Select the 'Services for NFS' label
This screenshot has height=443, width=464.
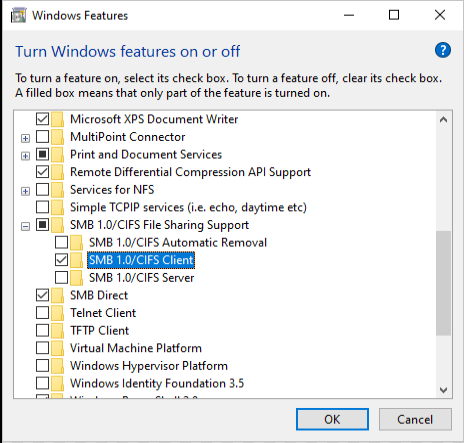coord(112,190)
